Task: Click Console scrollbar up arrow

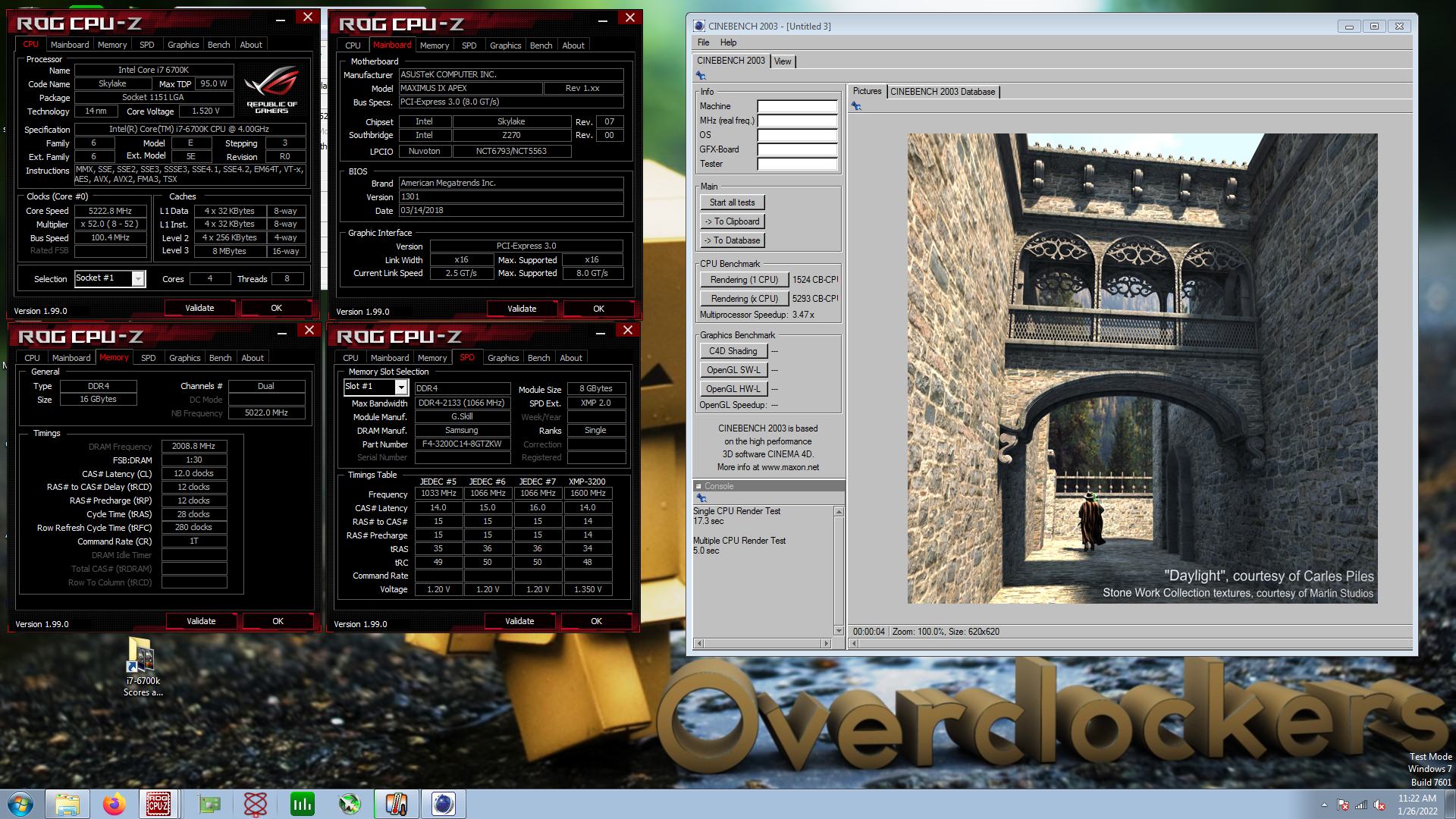Action: 839,512
